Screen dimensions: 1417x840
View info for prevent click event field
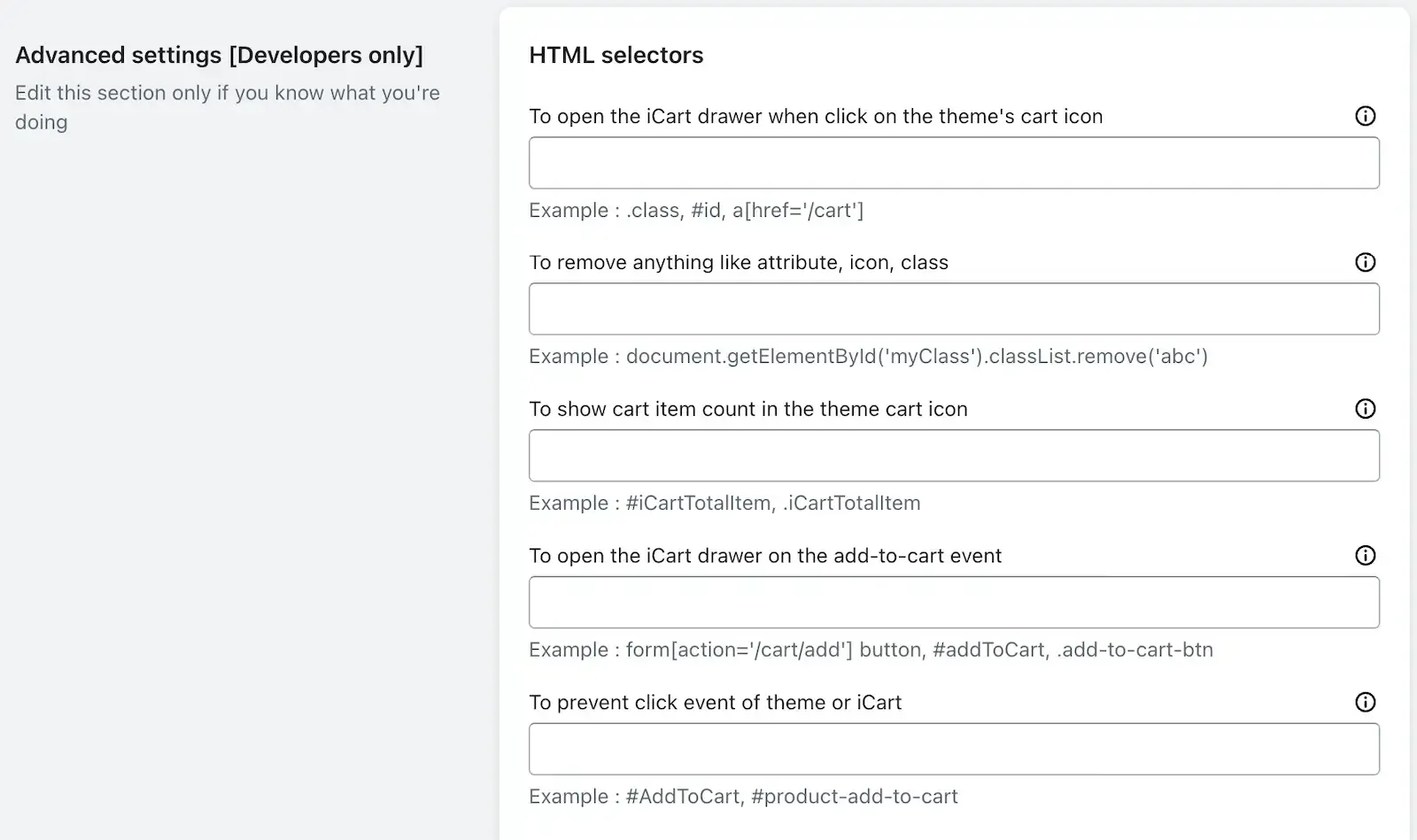pyautogui.click(x=1365, y=703)
